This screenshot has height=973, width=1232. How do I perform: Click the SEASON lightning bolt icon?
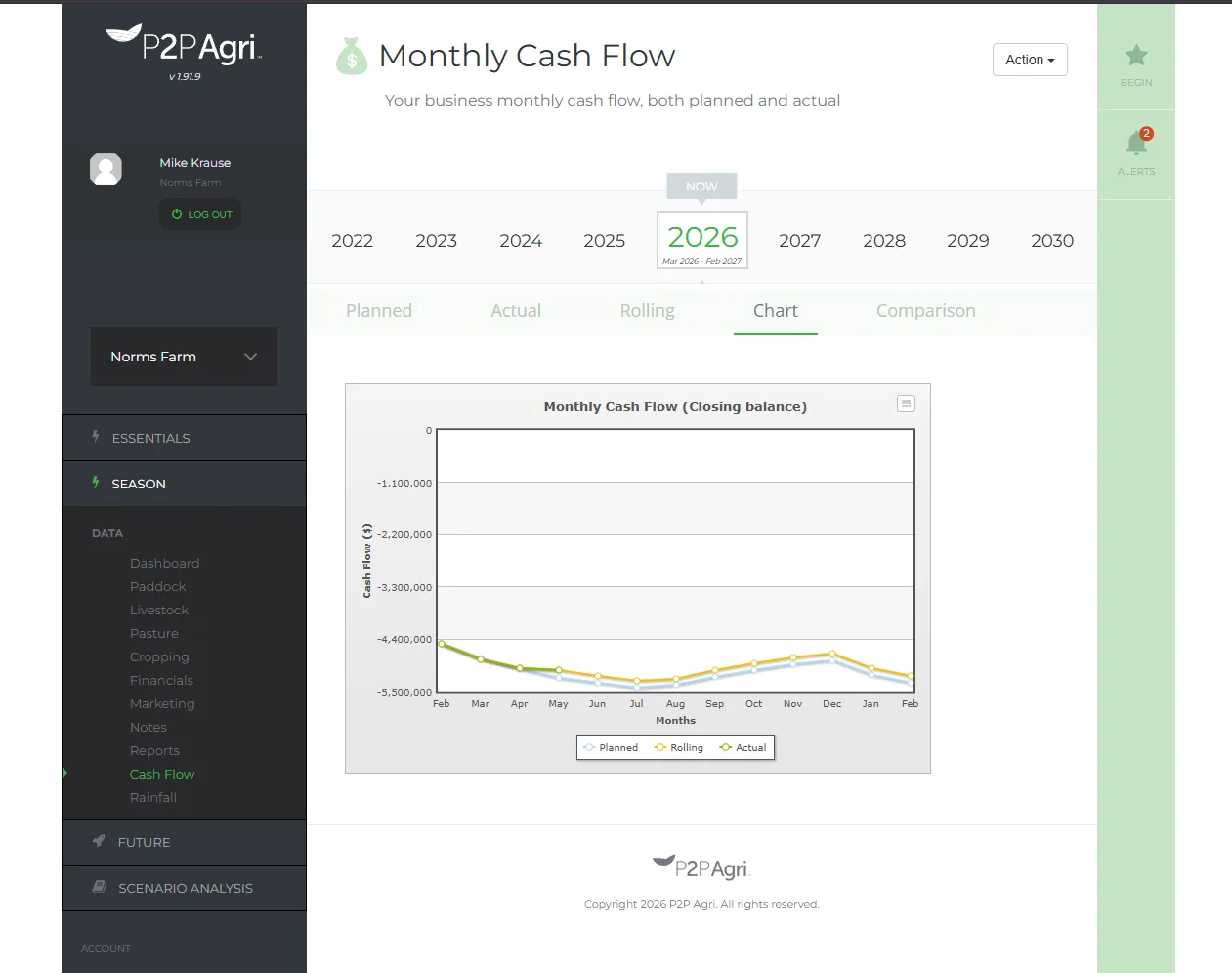[95, 482]
